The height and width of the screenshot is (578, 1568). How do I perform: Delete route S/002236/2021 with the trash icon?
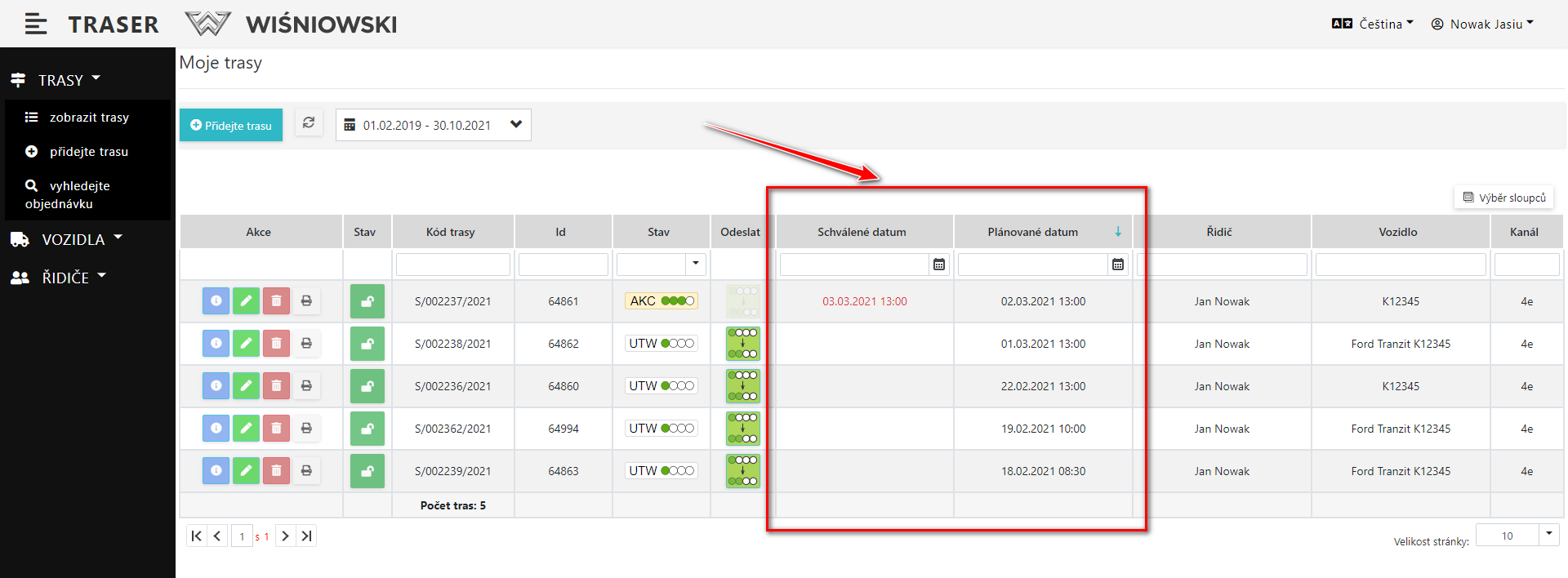coord(276,386)
